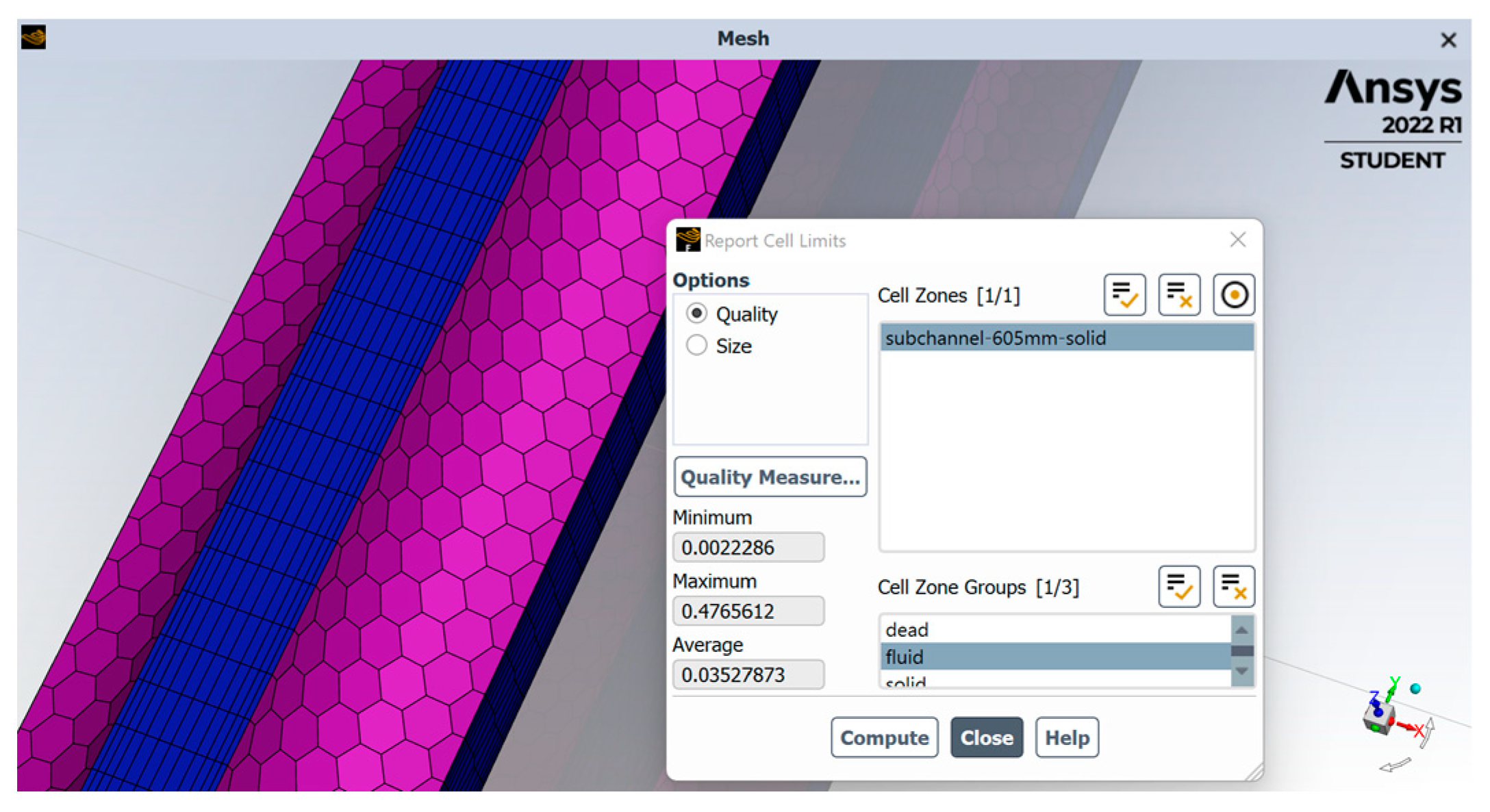Screen dimensions: 1490x812
Task: Click the Minimum value field
Action: click(748, 547)
